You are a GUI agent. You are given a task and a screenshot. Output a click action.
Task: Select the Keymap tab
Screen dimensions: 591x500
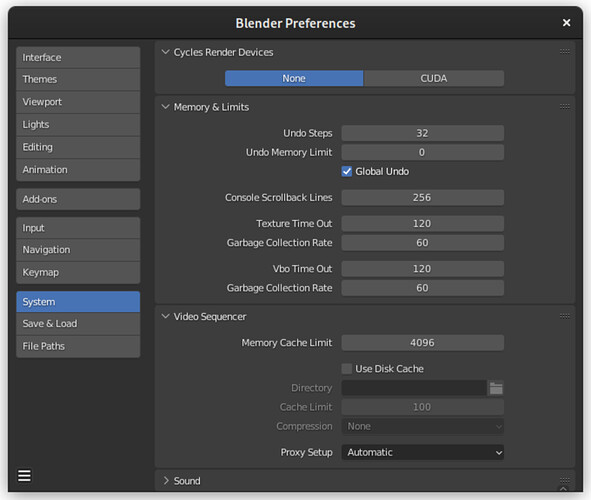click(78, 272)
